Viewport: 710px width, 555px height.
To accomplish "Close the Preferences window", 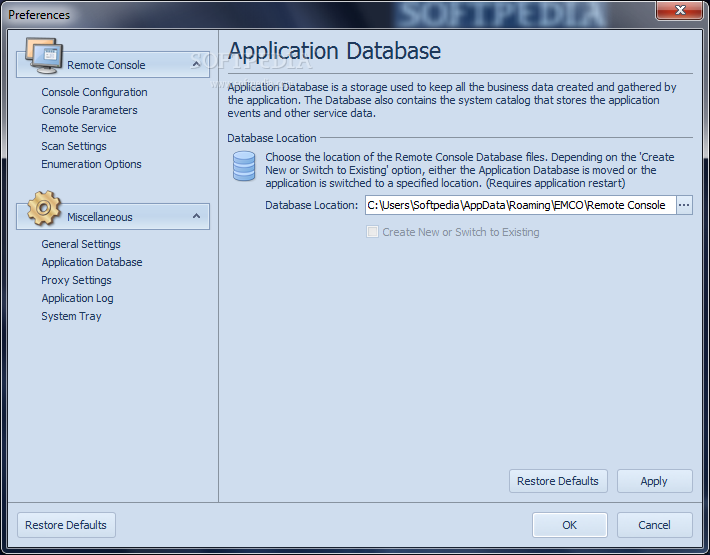I will pyautogui.click(x=679, y=10).
